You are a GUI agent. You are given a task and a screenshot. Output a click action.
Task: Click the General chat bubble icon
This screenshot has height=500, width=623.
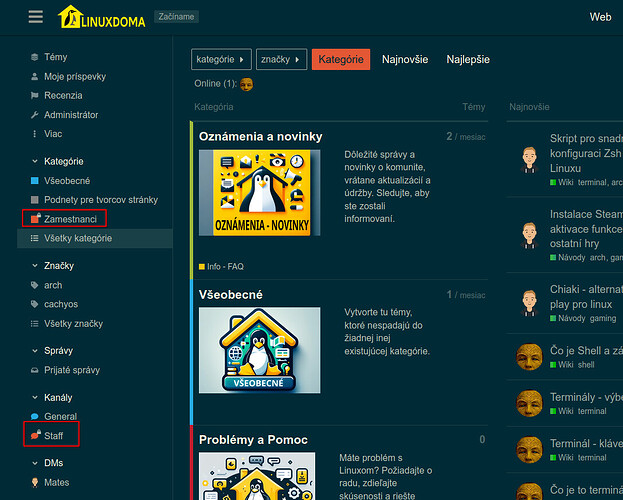point(35,417)
